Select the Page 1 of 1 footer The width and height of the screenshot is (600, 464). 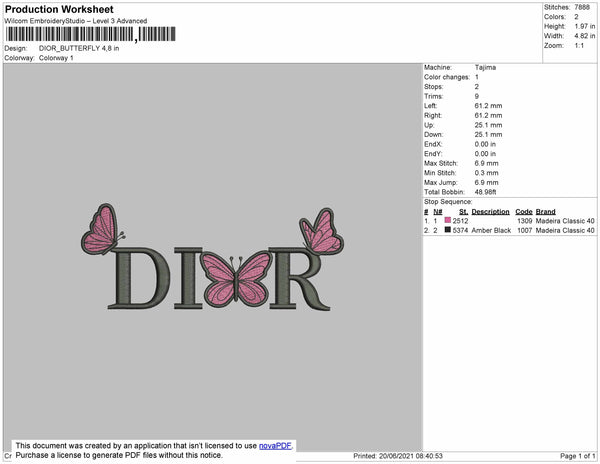577,456
